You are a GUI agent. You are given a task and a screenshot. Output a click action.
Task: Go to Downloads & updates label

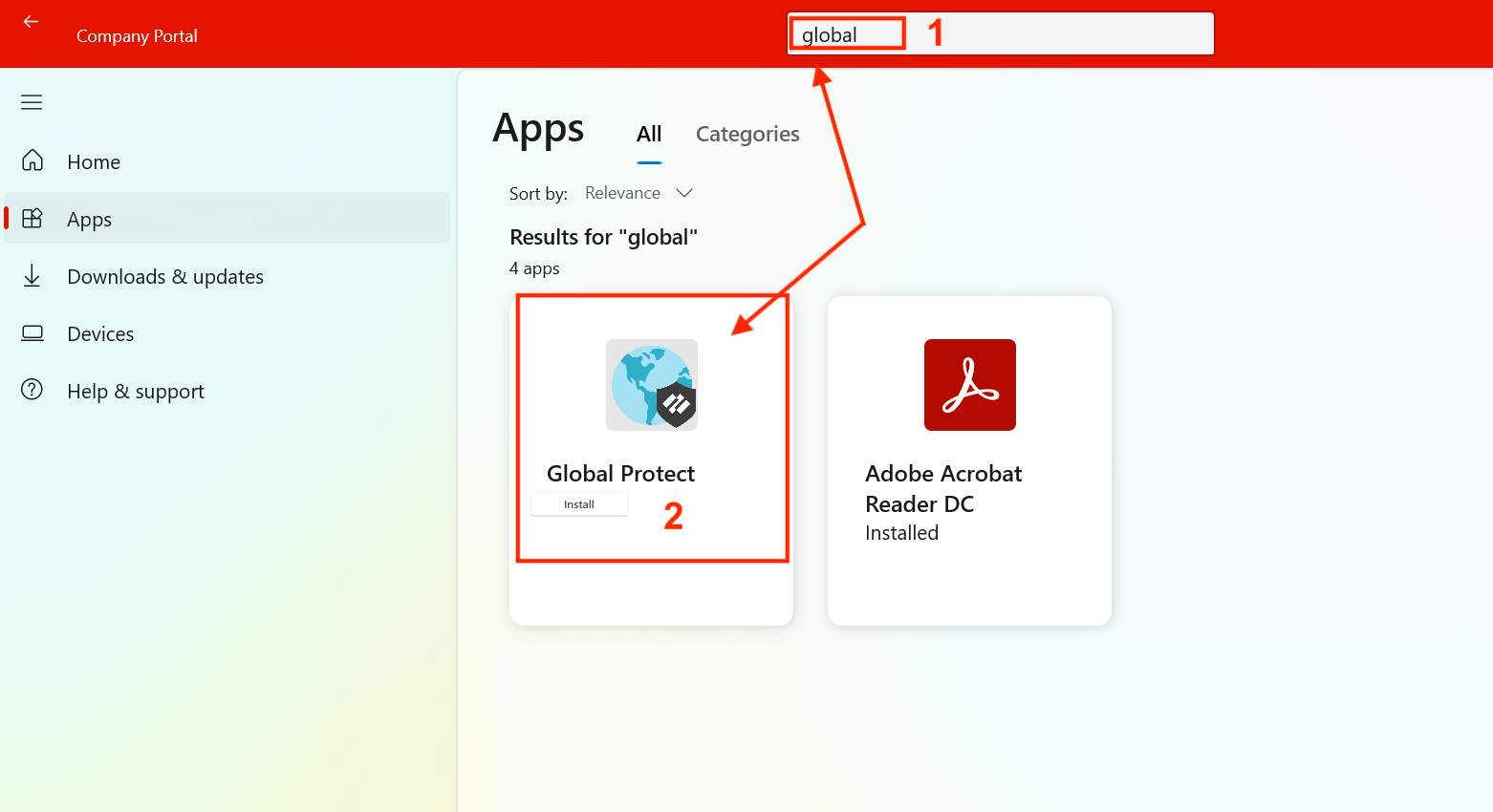[165, 277]
